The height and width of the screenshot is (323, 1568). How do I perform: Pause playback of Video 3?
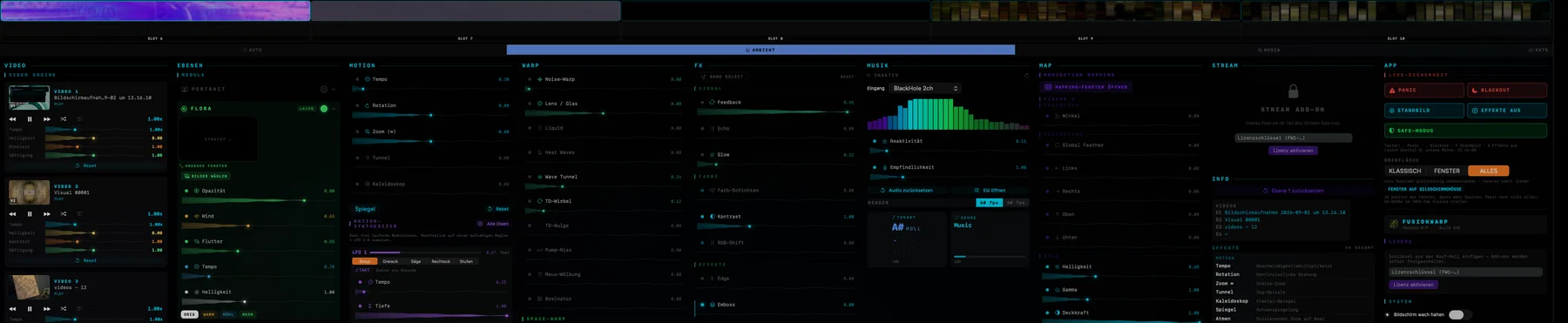(x=30, y=308)
